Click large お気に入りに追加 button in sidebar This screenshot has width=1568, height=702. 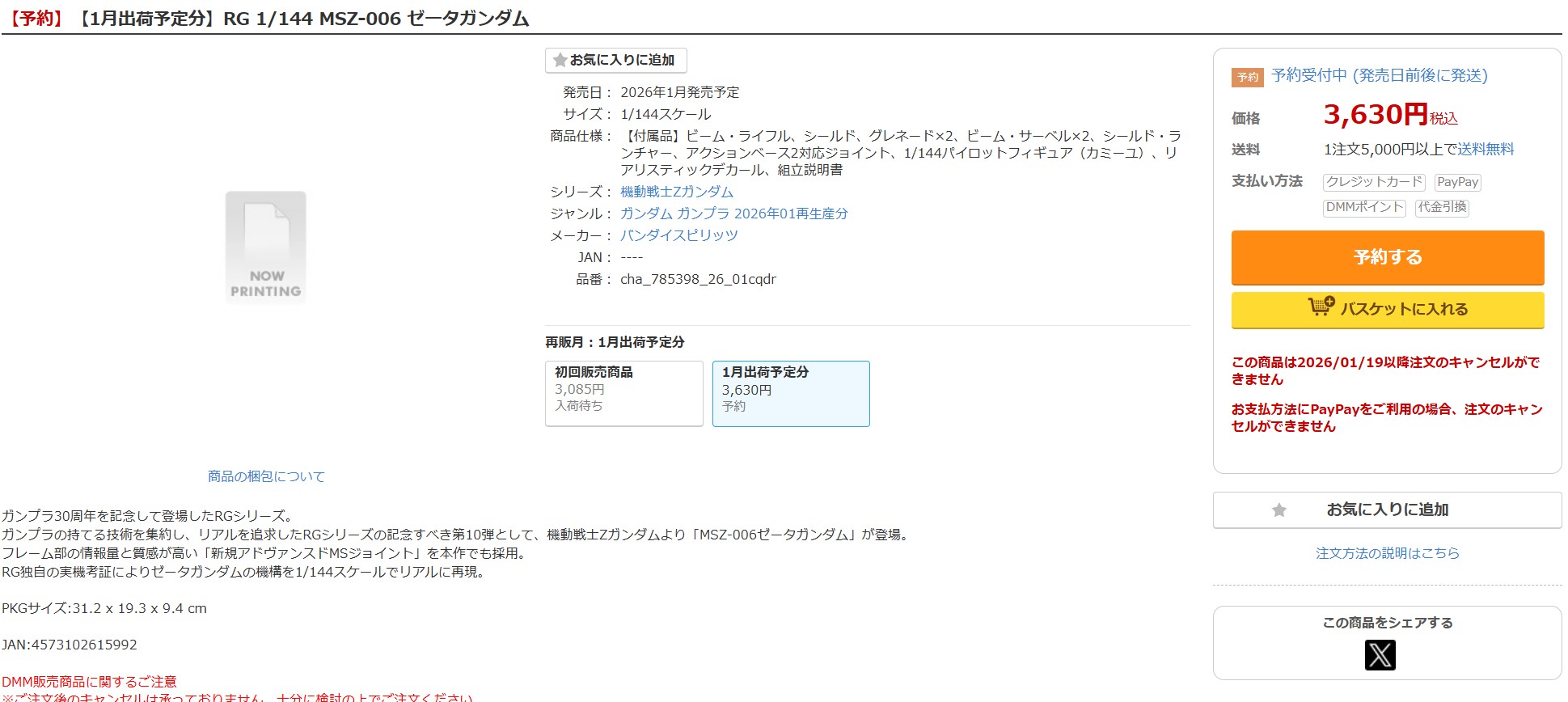(1387, 510)
